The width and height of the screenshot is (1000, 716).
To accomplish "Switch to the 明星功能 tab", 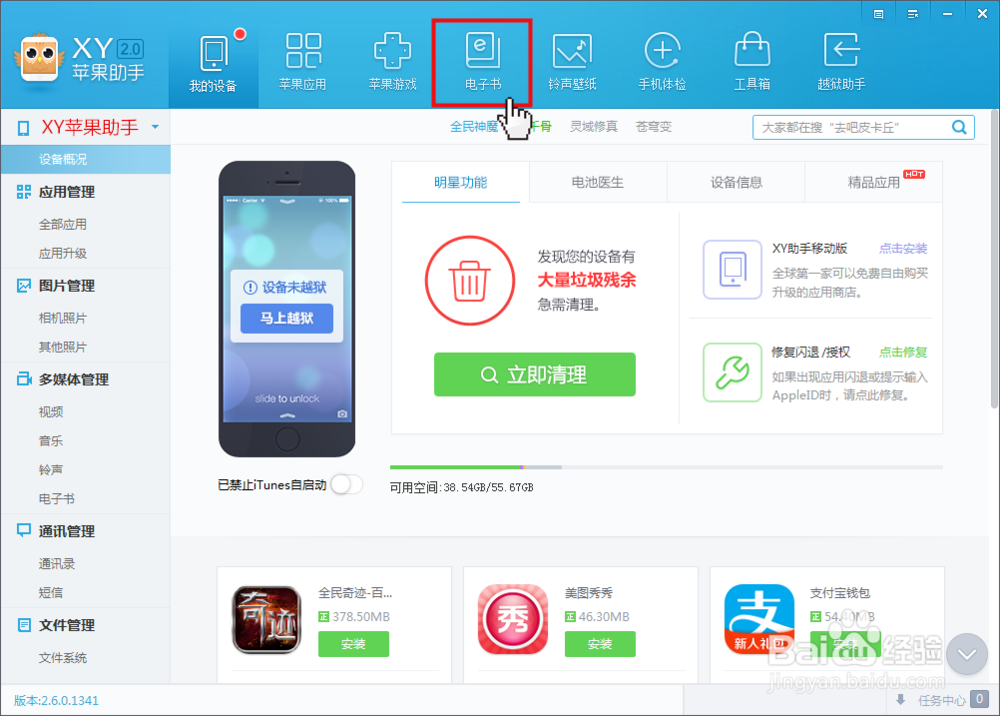I will (x=460, y=182).
